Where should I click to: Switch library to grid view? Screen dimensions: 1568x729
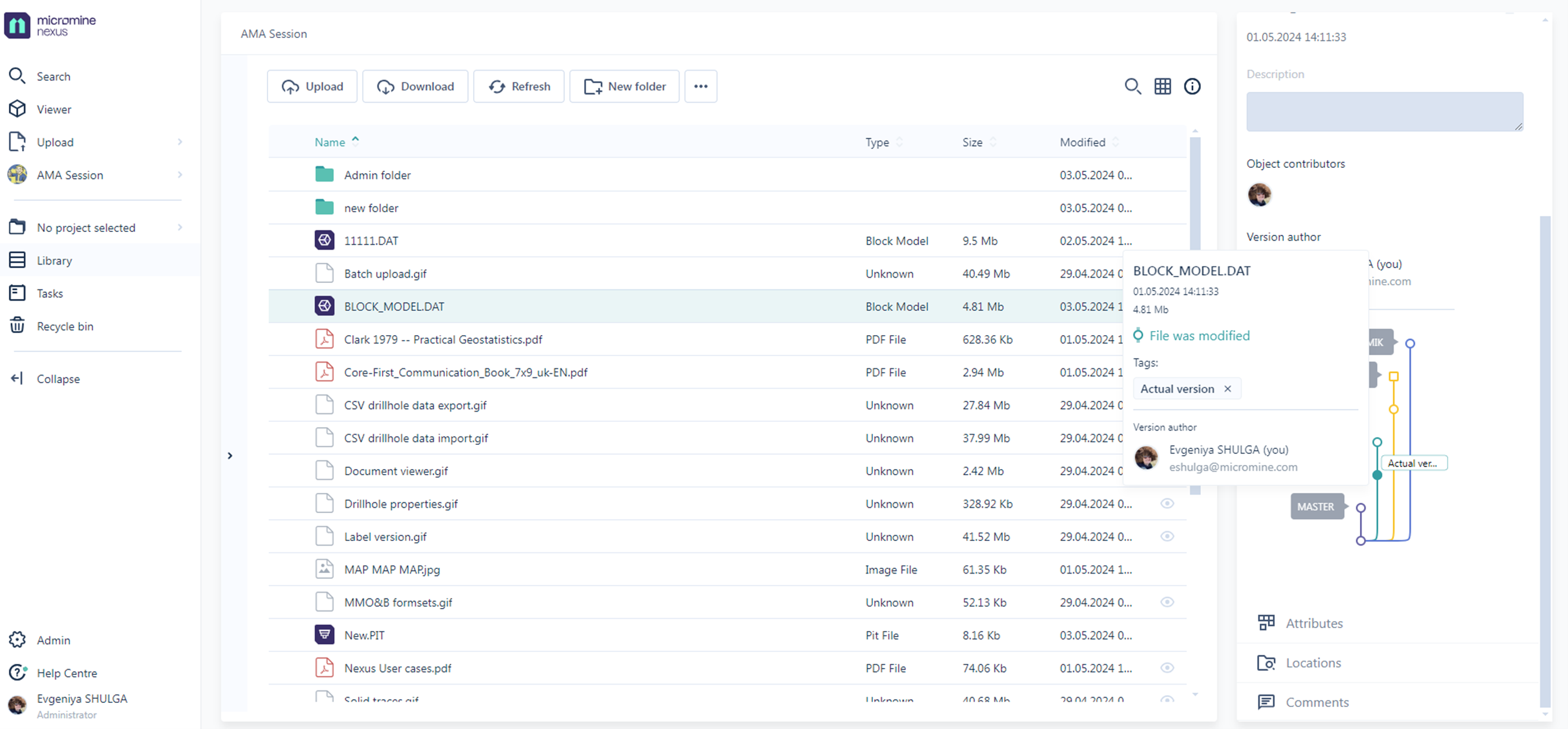click(1162, 86)
